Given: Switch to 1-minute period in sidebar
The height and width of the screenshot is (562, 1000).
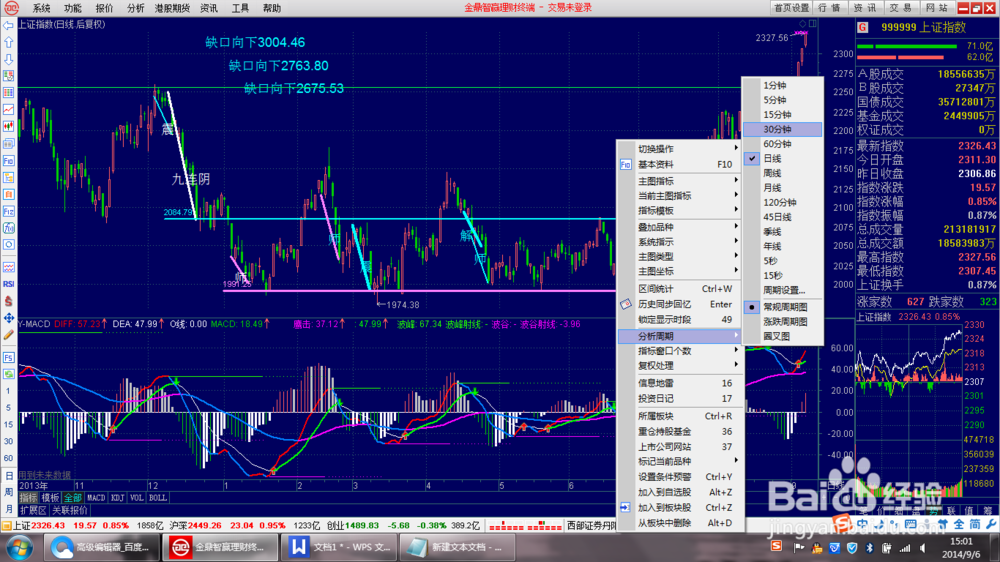Looking at the screenshot, I should click(x=8, y=391).
